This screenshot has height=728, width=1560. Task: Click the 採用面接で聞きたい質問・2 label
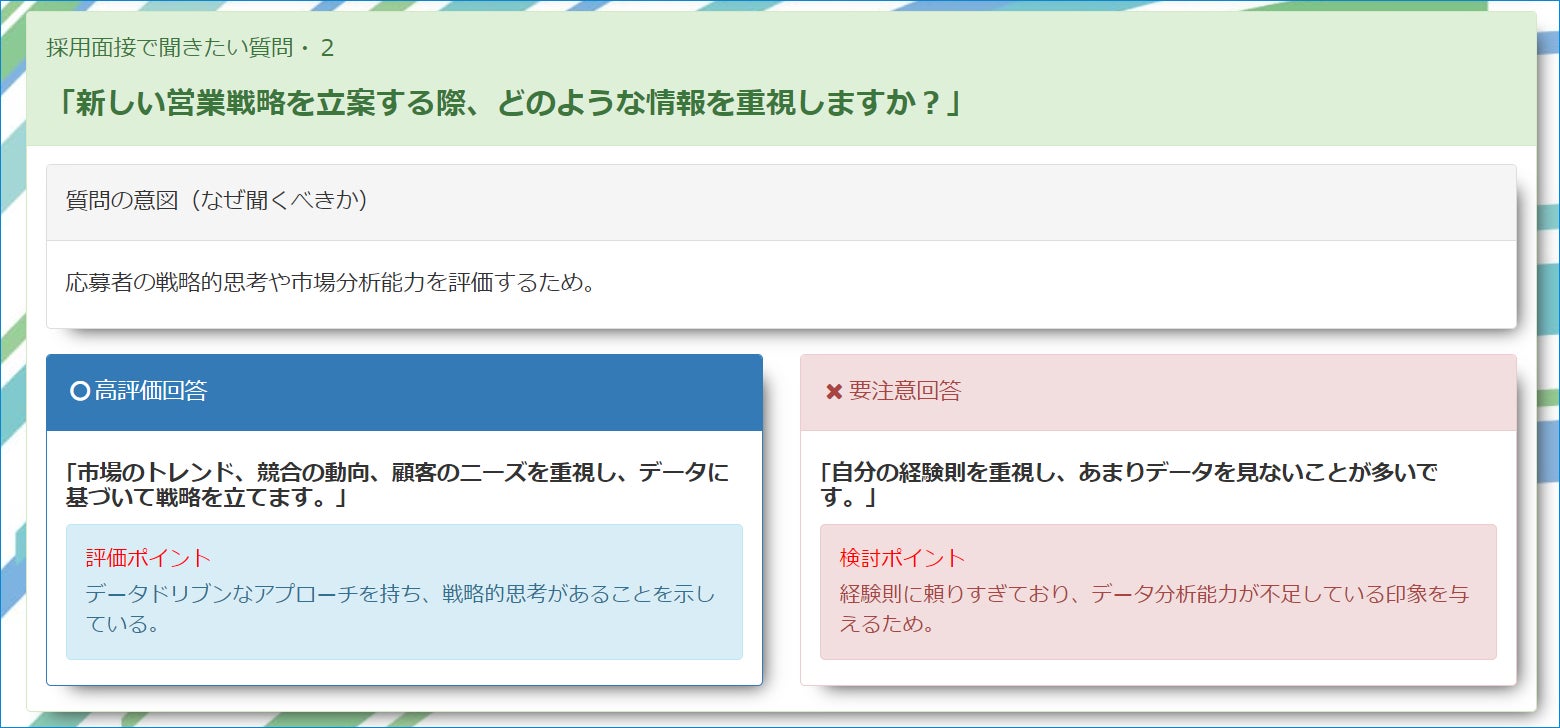pyautogui.click(x=190, y=48)
